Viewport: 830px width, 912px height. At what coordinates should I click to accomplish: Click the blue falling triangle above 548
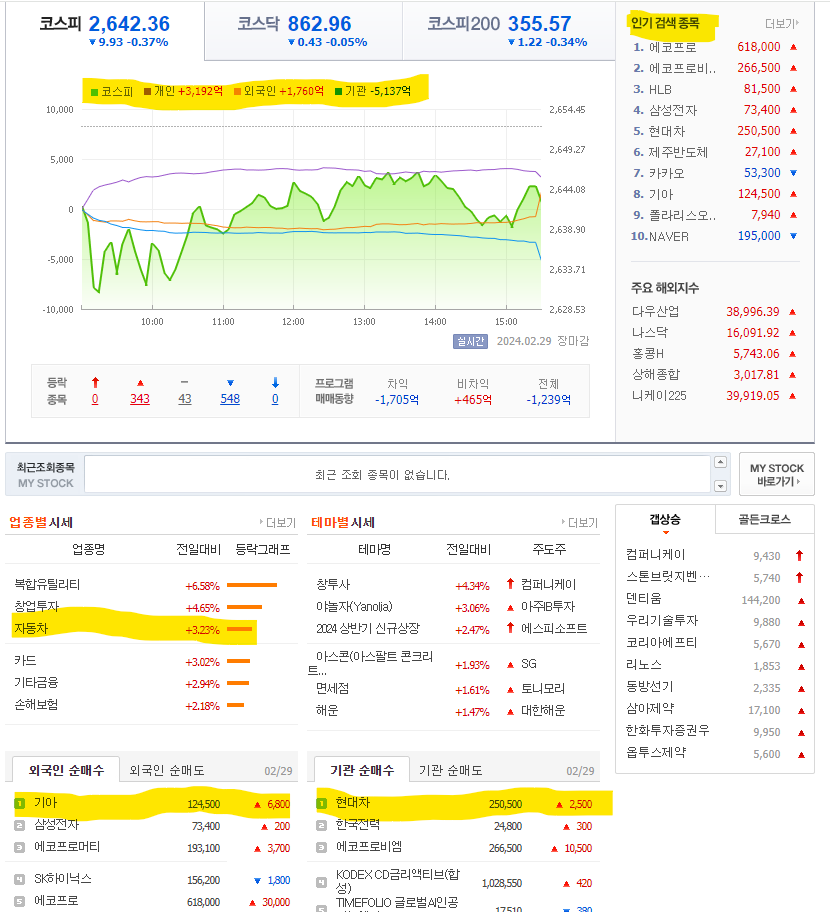click(230, 383)
